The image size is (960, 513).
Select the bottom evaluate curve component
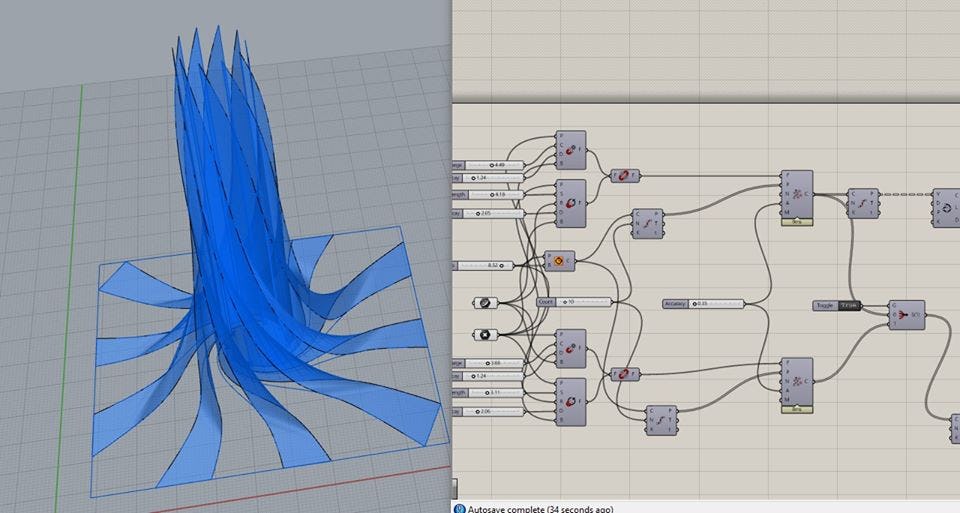pyautogui.click(x=660, y=420)
